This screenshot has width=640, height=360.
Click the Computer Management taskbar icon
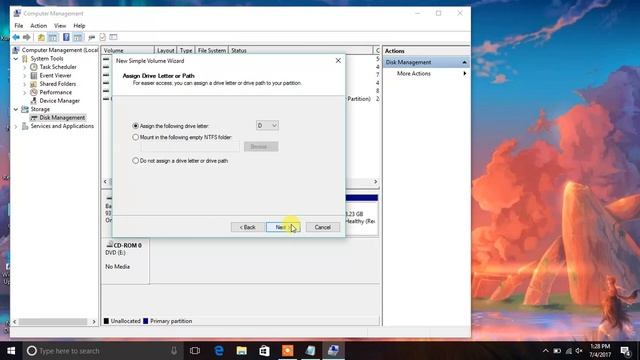pyautogui.click(x=333, y=350)
